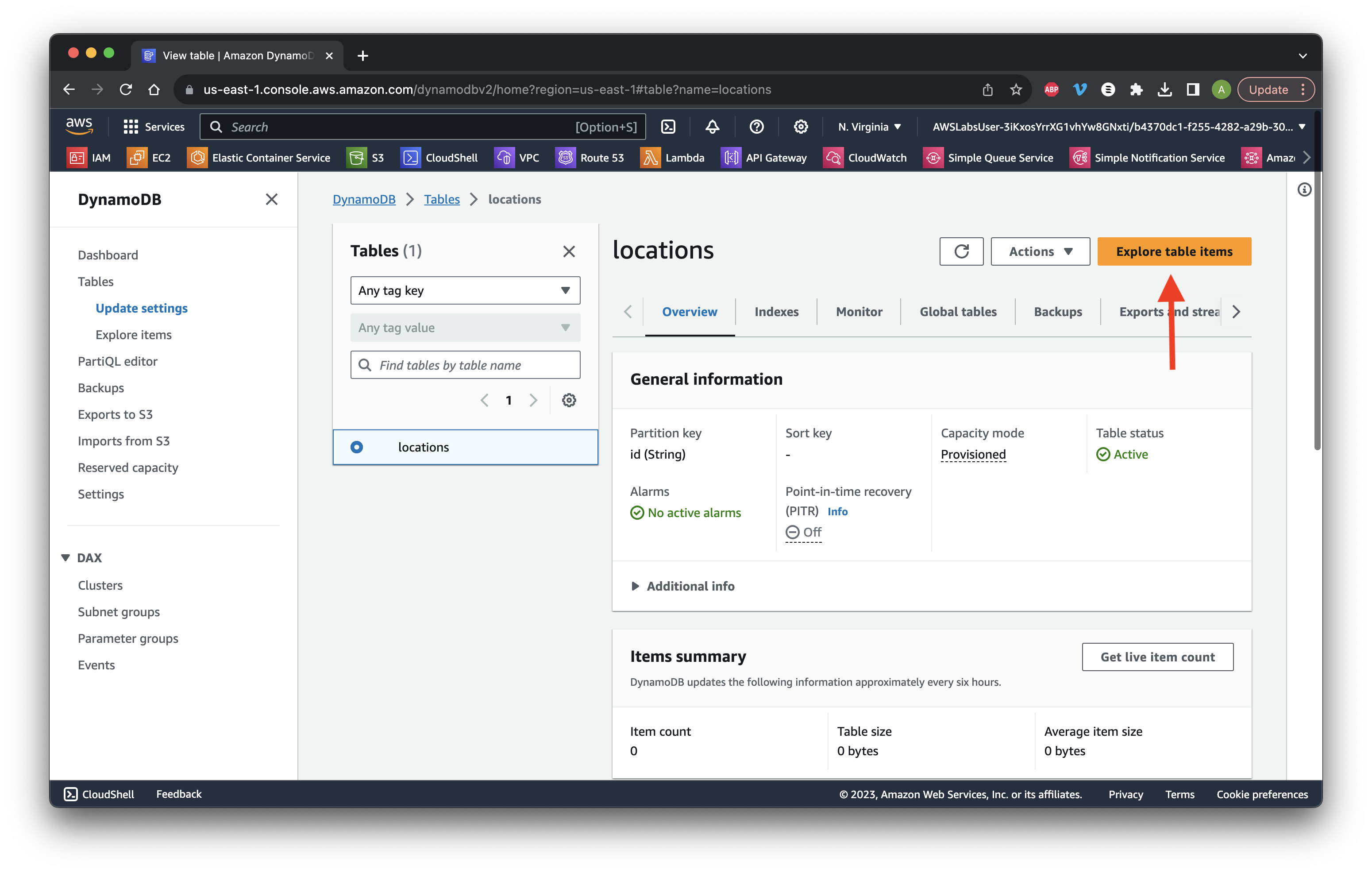Viewport: 1372px width, 873px height.
Task: Open the CloudWatch shortcut
Action: [865, 158]
